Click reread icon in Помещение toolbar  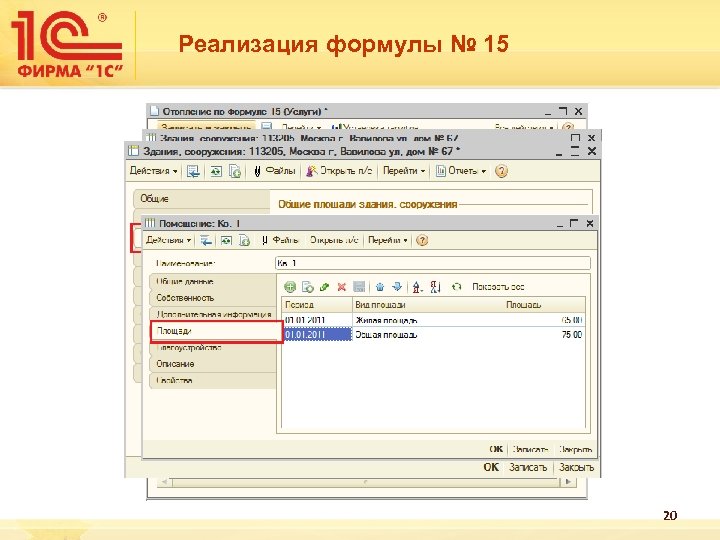click(226, 240)
